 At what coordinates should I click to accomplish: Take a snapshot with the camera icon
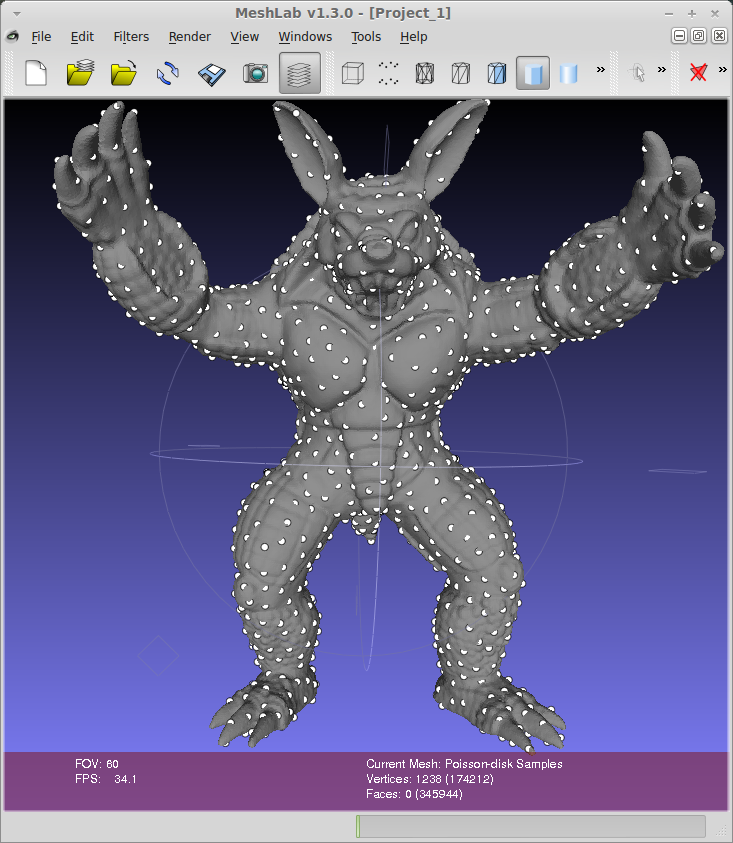256,73
